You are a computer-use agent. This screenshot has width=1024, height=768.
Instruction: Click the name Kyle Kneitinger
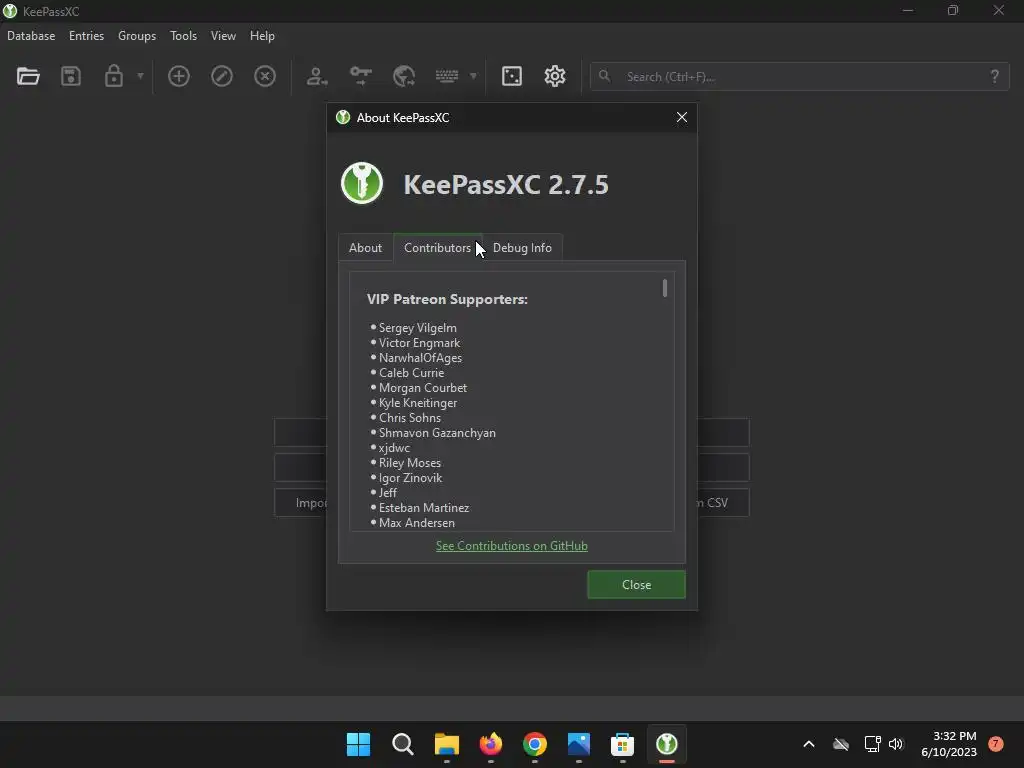pyautogui.click(x=418, y=403)
